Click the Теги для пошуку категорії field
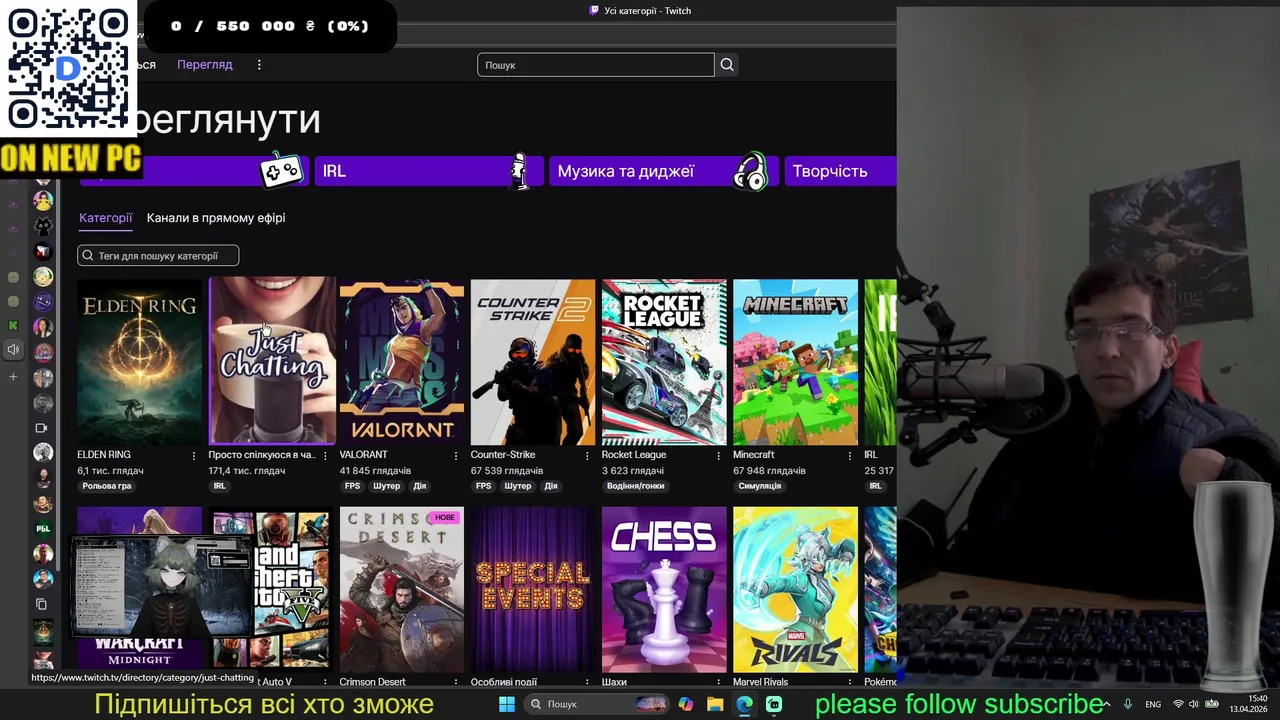 (158, 256)
